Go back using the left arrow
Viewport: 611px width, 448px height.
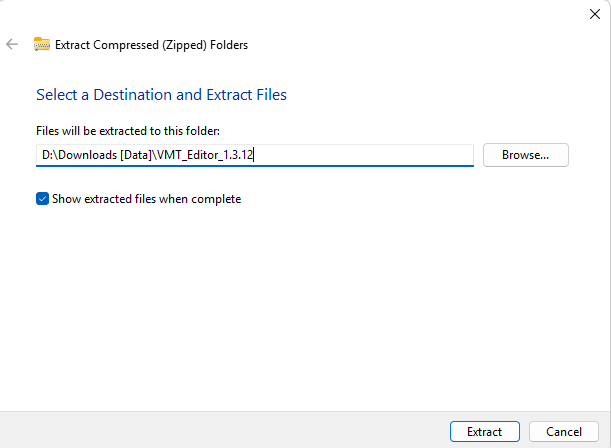(x=12, y=44)
